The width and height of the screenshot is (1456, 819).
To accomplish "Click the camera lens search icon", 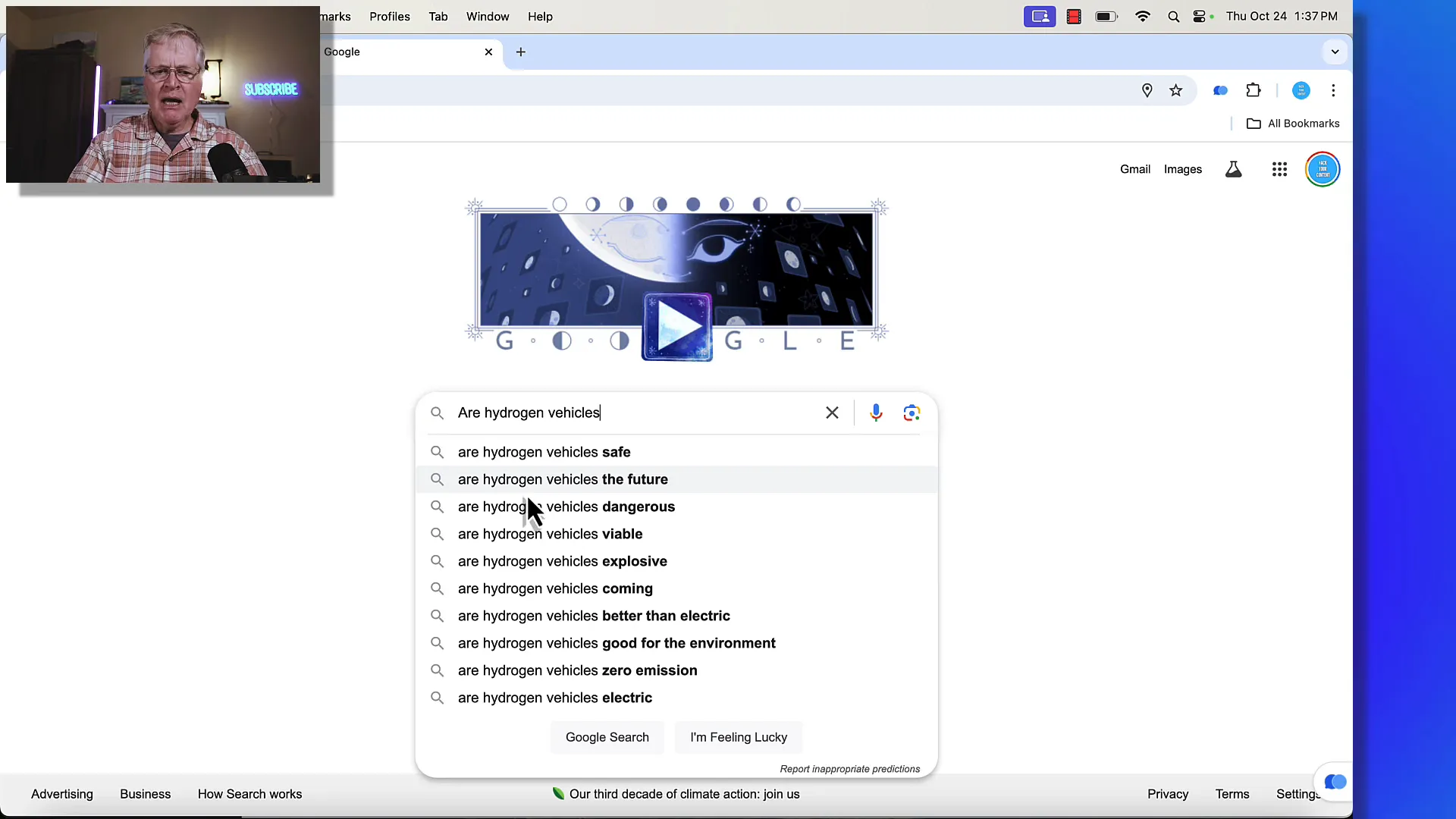I will [911, 412].
